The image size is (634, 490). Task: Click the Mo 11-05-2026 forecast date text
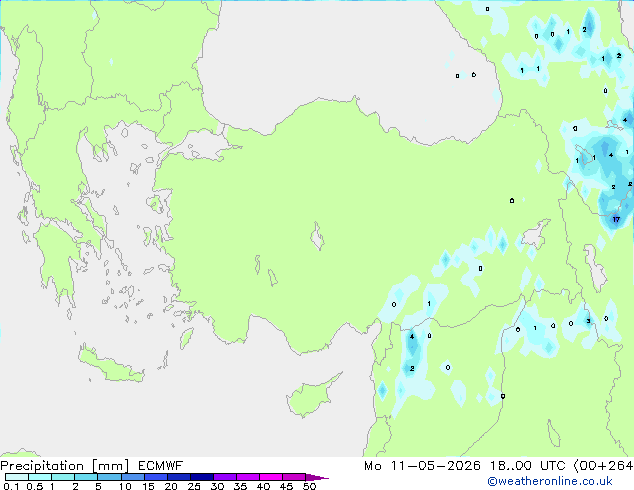click(x=422, y=466)
